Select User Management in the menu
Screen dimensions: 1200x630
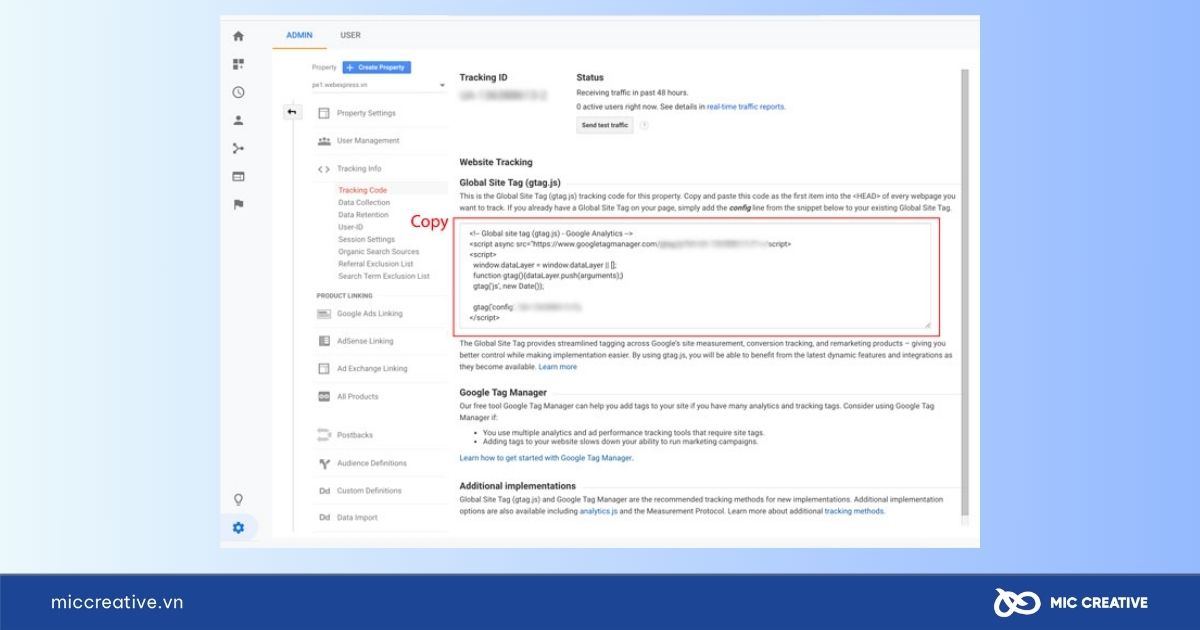pyautogui.click(x=368, y=141)
